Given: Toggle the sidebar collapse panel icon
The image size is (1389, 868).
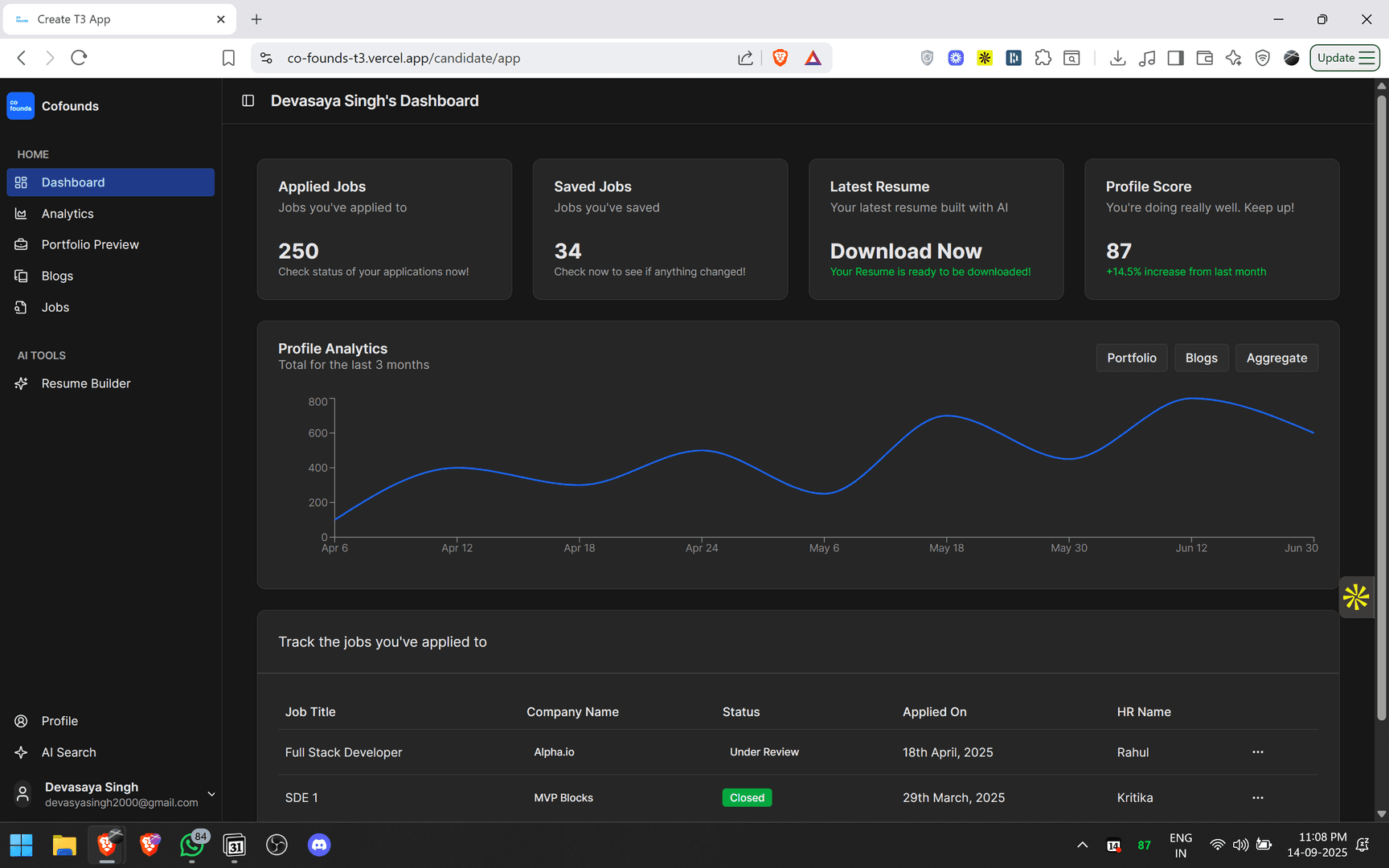Looking at the screenshot, I should [248, 100].
